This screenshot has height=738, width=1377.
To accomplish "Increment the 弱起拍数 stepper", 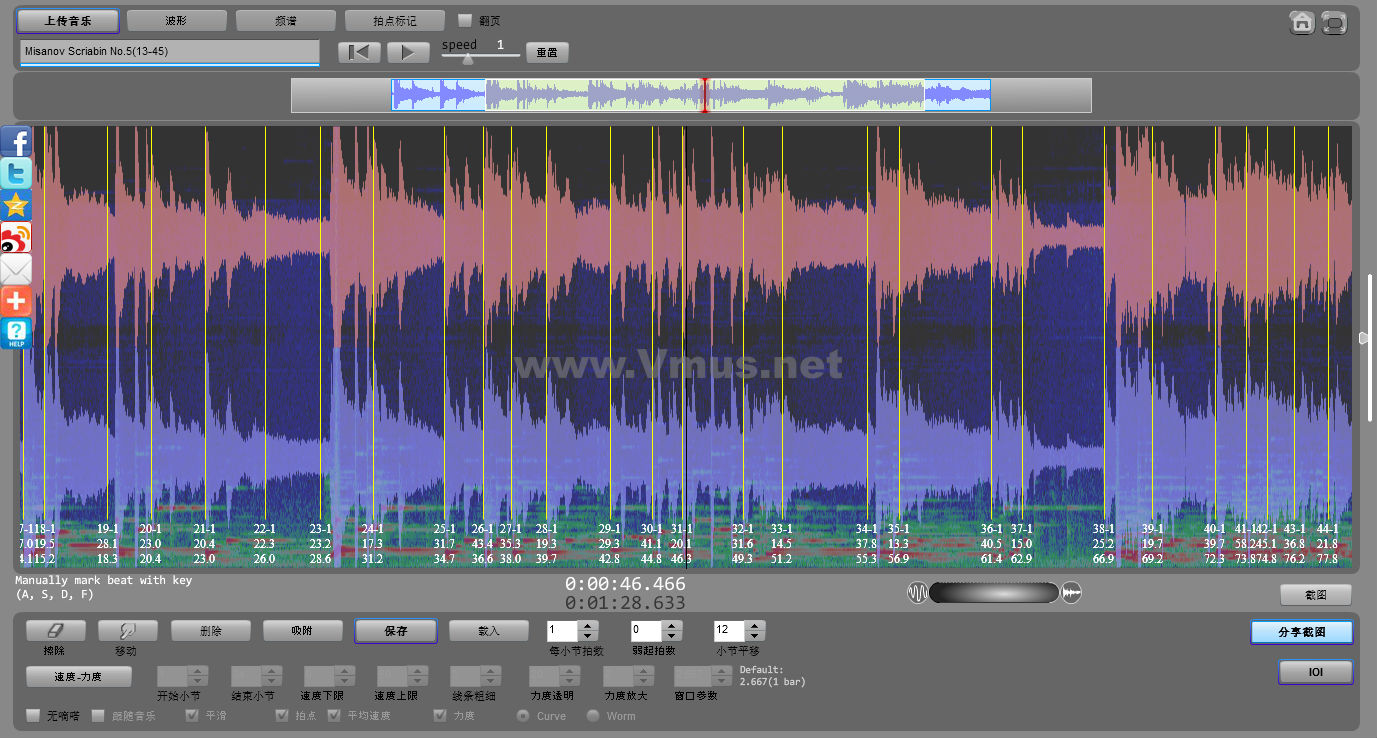I will [x=672, y=626].
